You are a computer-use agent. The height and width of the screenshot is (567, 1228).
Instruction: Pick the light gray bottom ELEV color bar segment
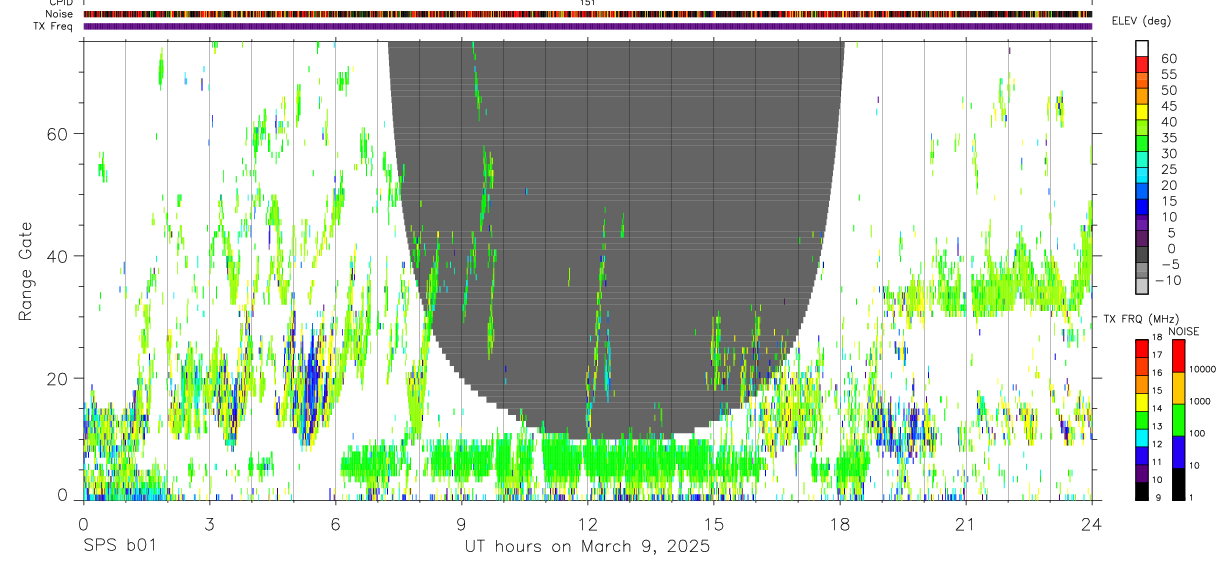pyautogui.click(x=1142, y=288)
